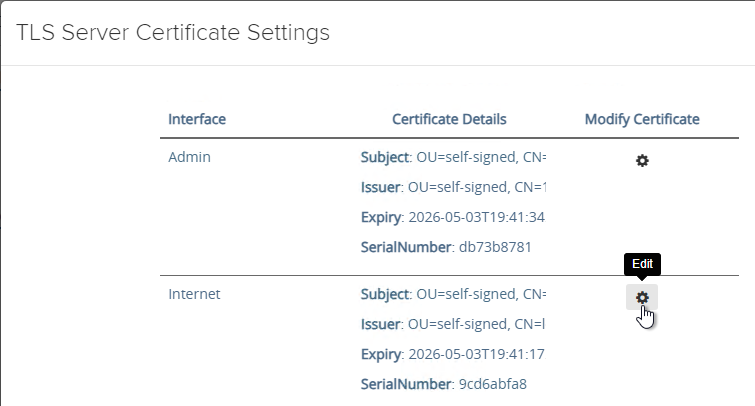Click the Internet interface name

coord(194,294)
